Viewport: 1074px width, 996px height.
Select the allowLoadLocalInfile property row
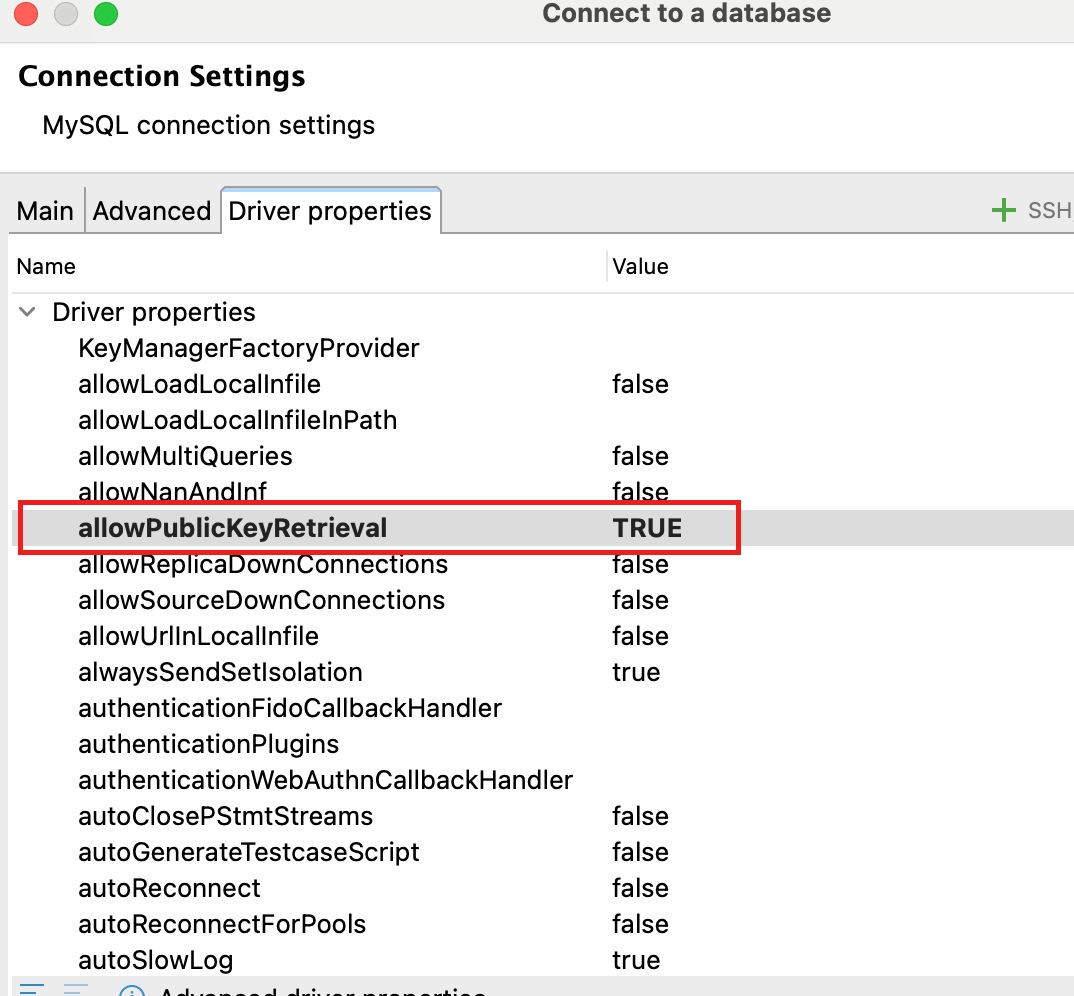541,384
